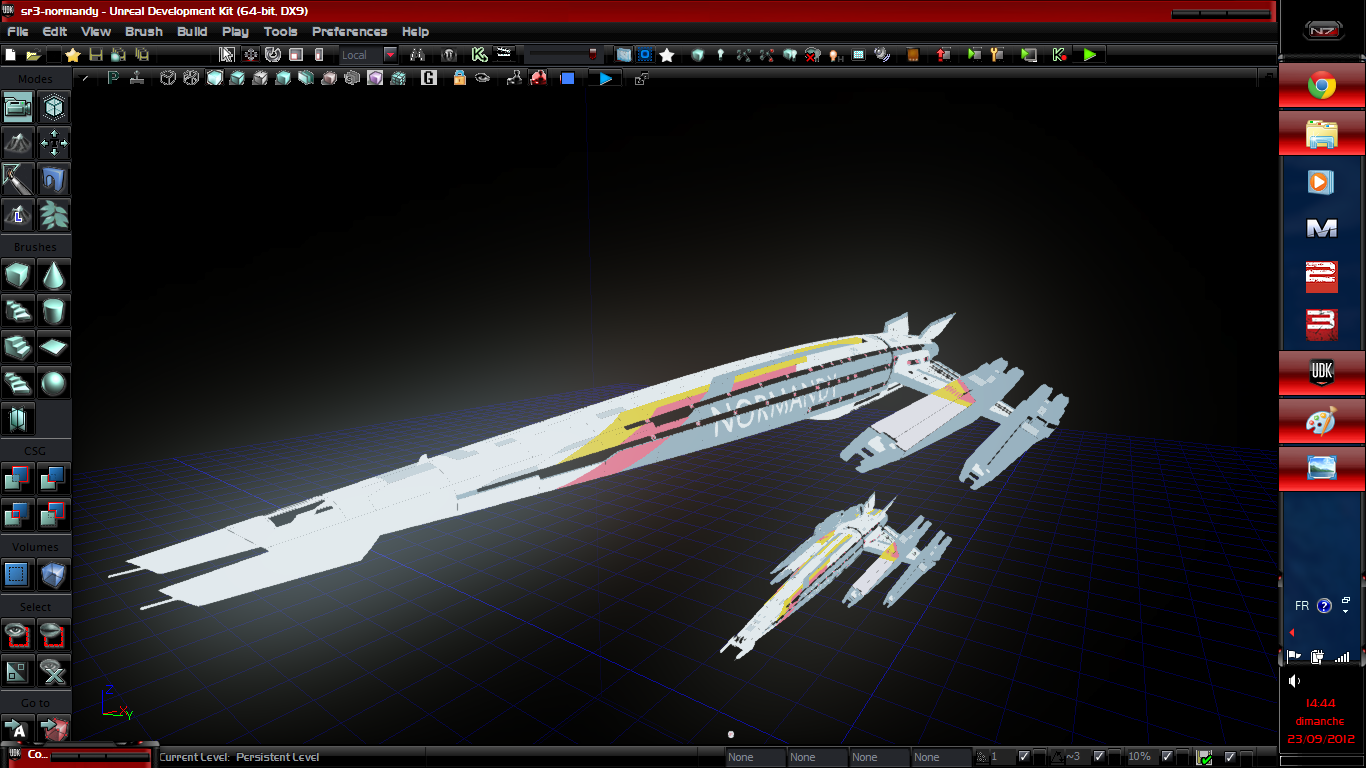This screenshot has width=1366, height=768.
Task: Click the first None field in status bar
Action: click(755, 757)
